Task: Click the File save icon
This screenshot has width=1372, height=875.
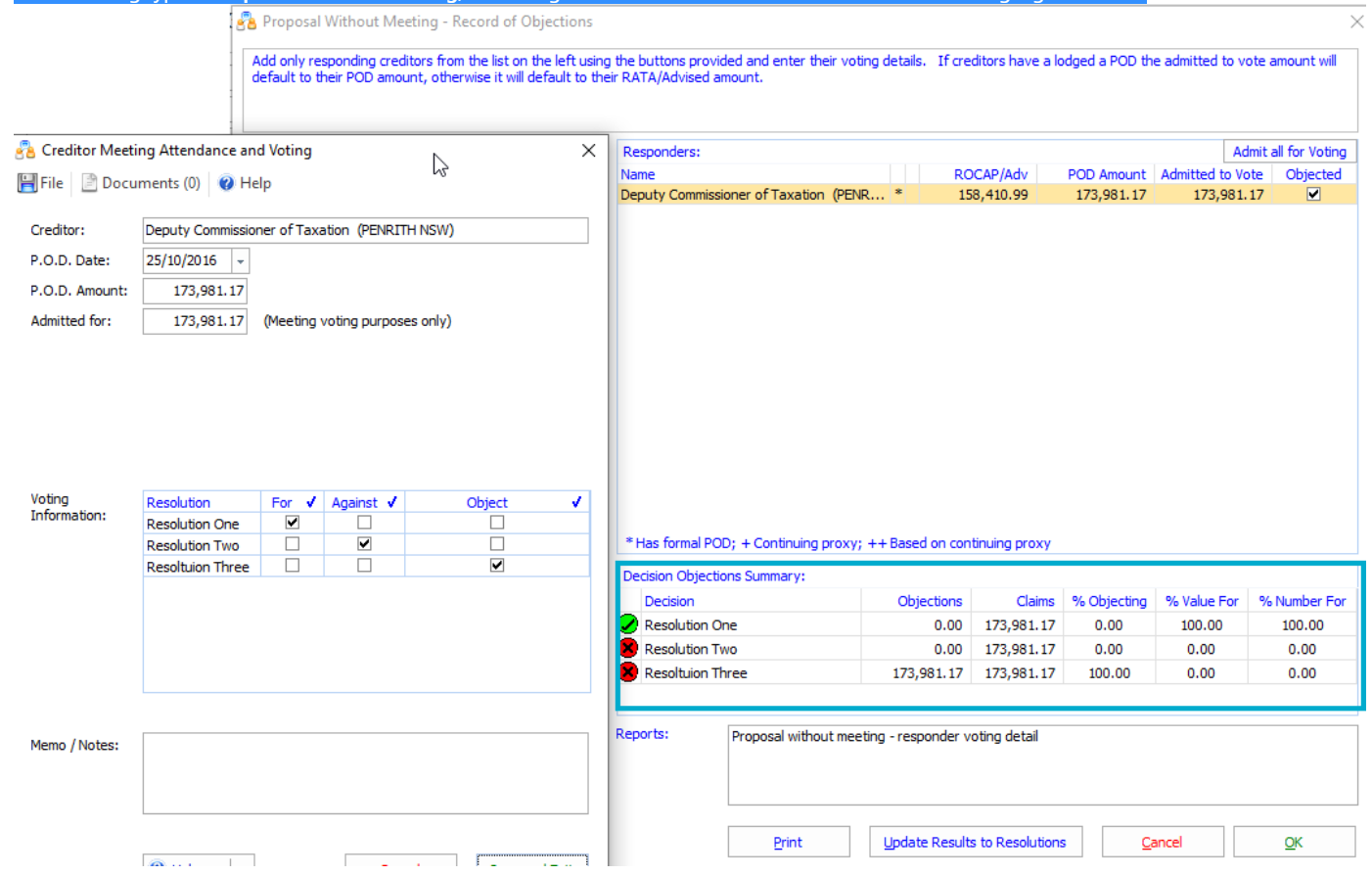Action: (x=27, y=183)
